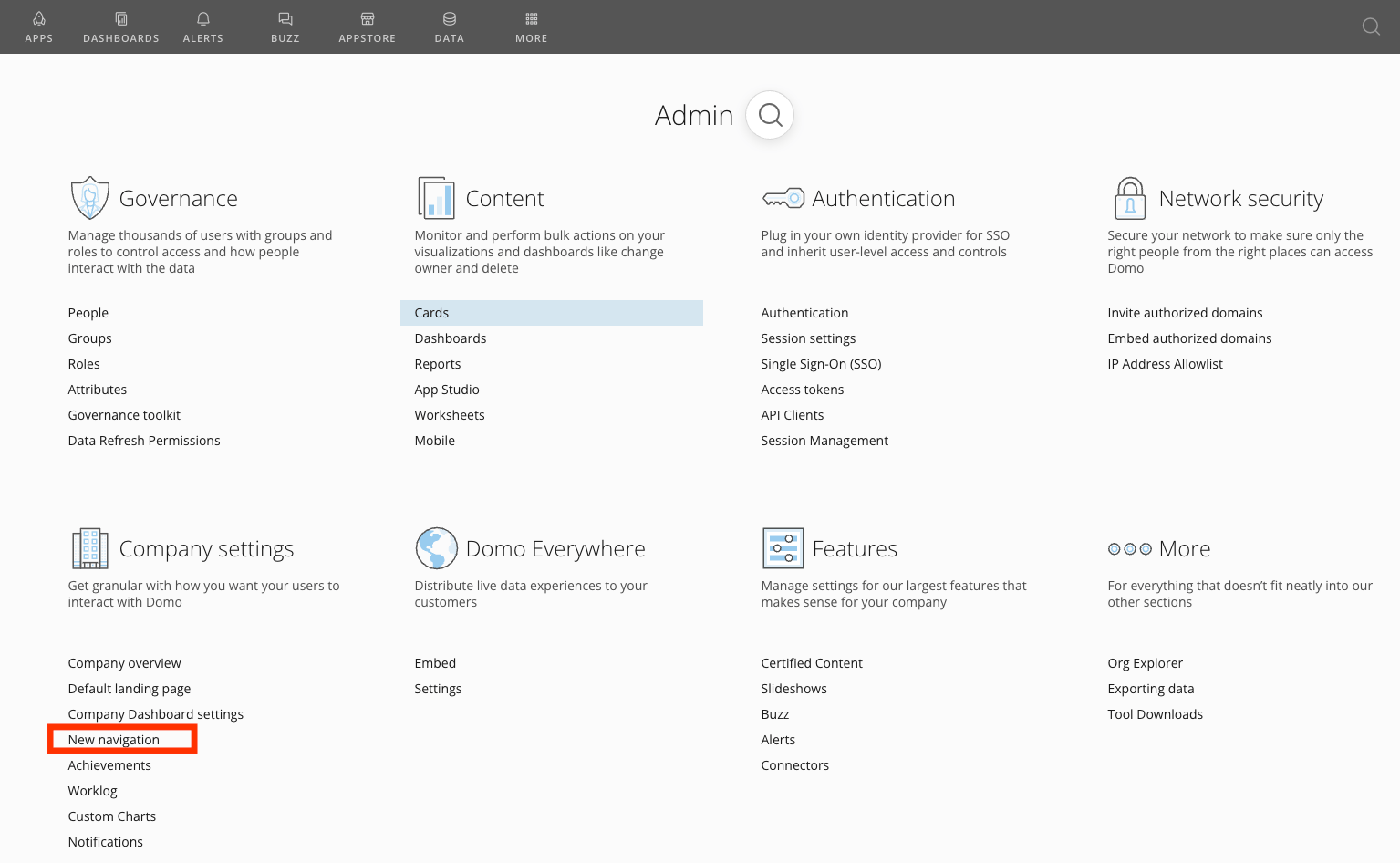Click the Authentication key icon
The width and height of the screenshot is (1400, 863).
click(x=783, y=198)
